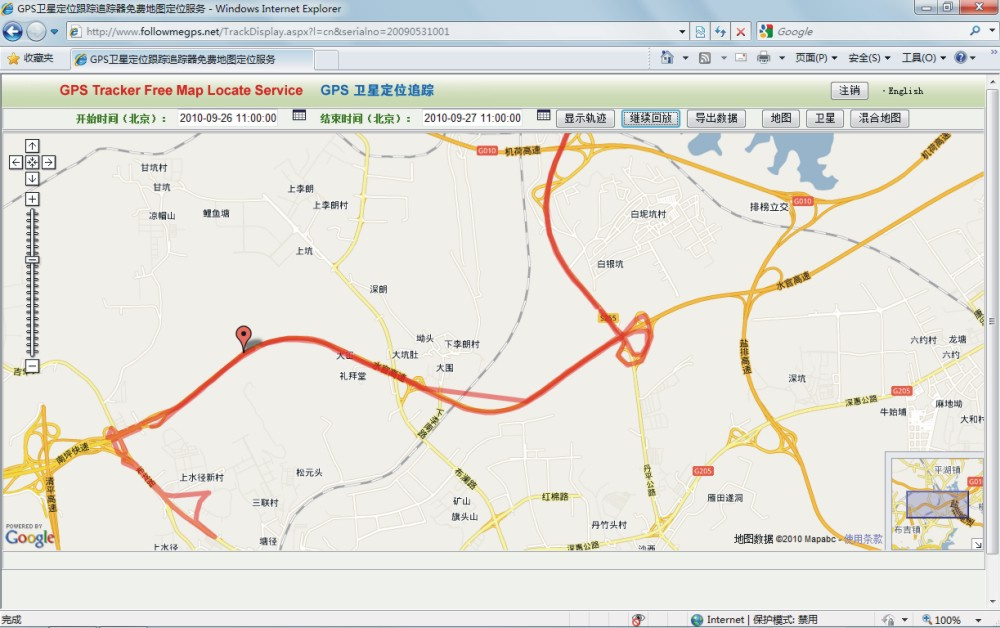Click the Compatibility View icon
The height and width of the screenshot is (628, 1000).
pos(700,31)
